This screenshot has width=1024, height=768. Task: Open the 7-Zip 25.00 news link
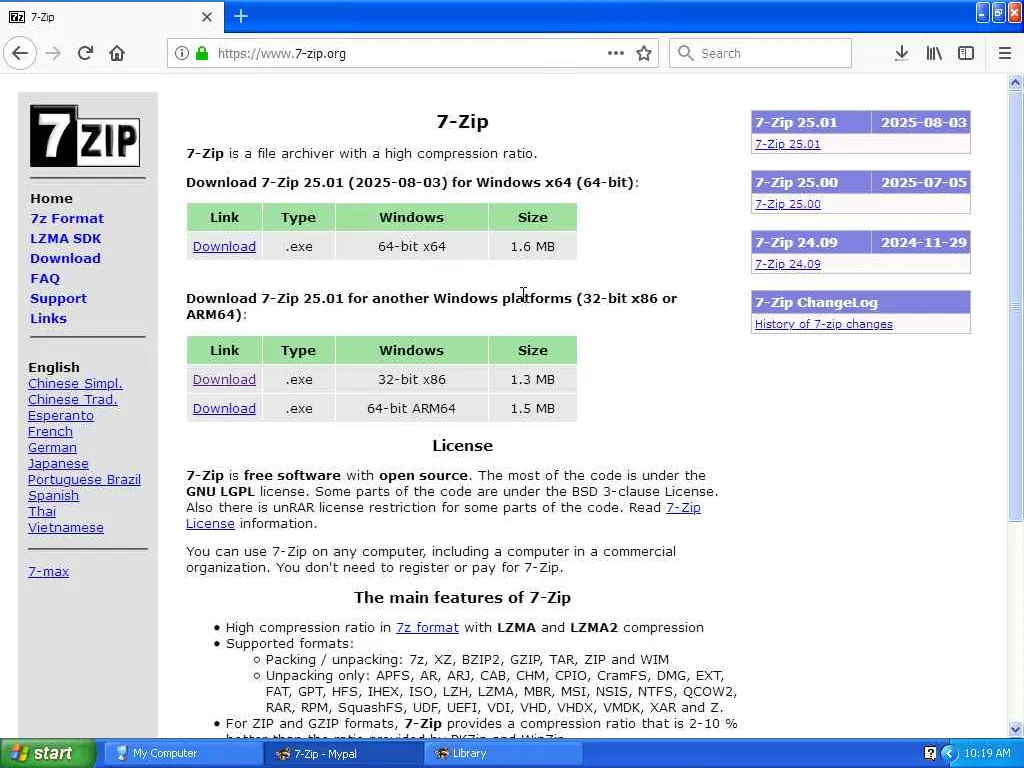788,204
